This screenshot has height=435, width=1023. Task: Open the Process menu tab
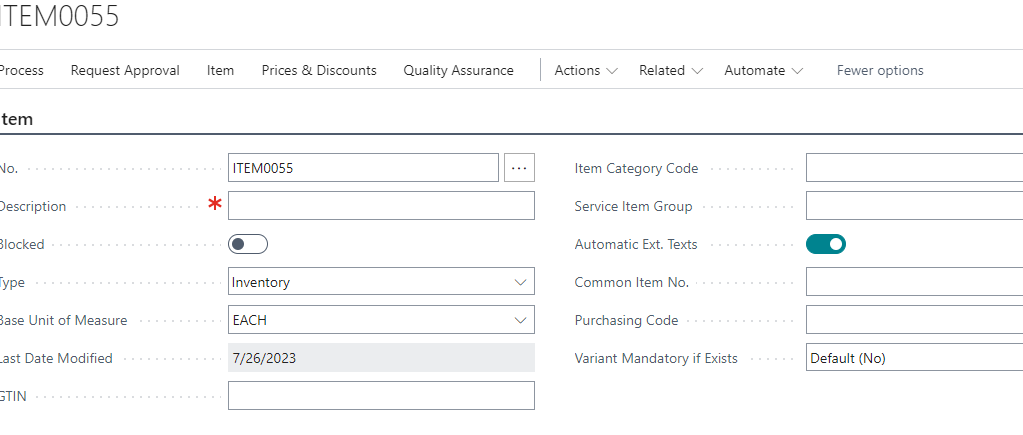coord(21,70)
